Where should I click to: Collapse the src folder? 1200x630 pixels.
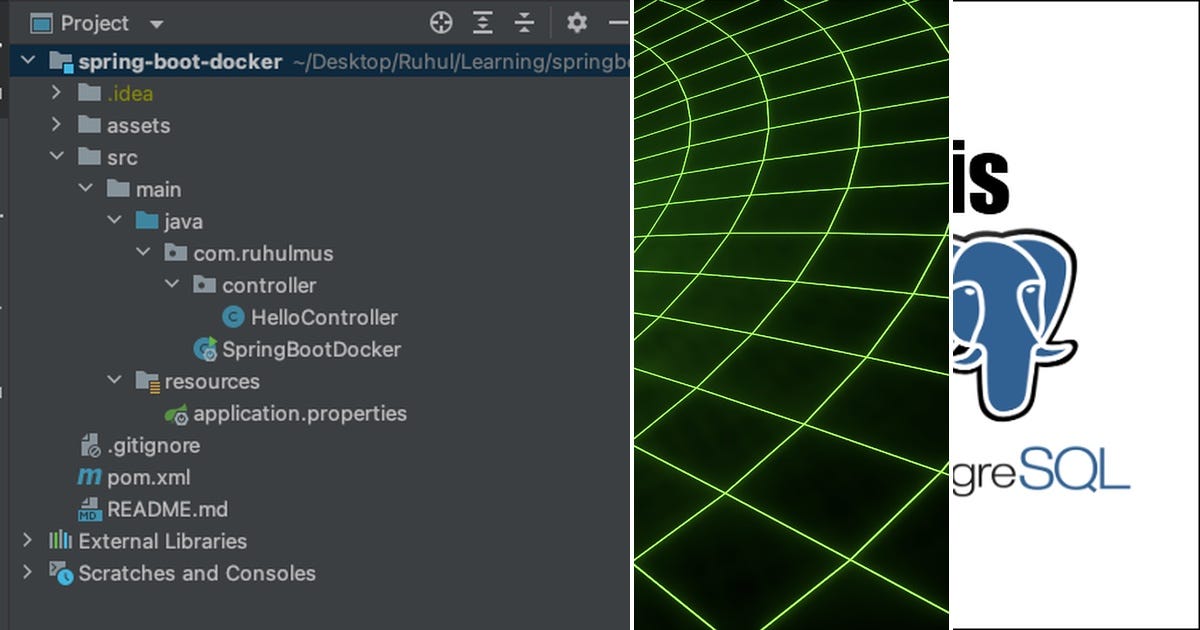57,157
